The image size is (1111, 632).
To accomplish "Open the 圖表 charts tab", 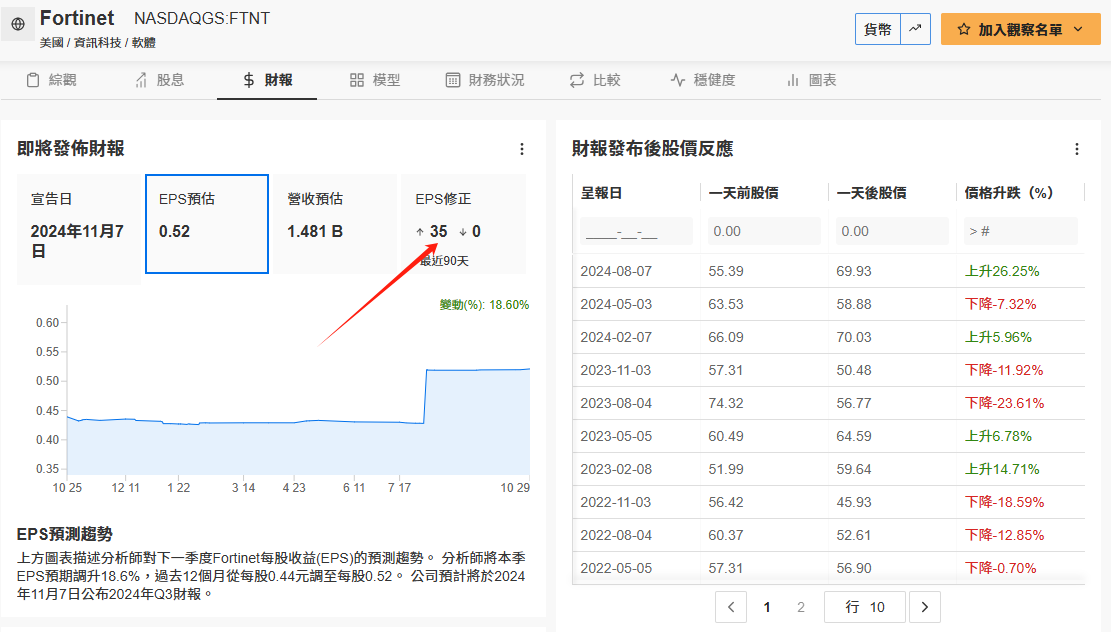I will (812, 80).
